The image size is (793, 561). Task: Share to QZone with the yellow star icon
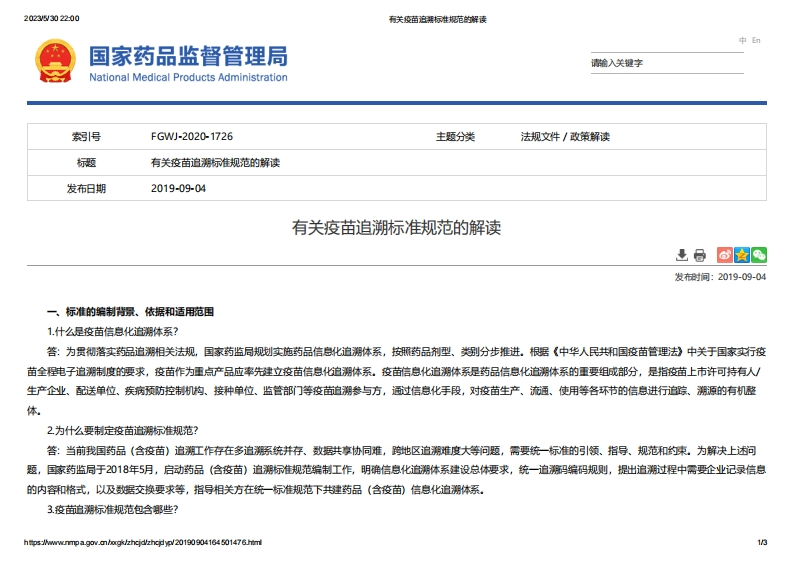742,255
